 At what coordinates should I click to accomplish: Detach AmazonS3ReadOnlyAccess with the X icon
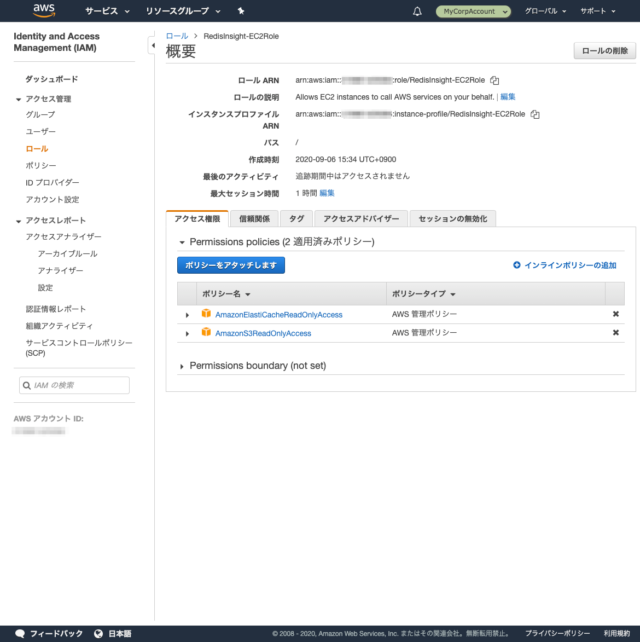coord(615,332)
